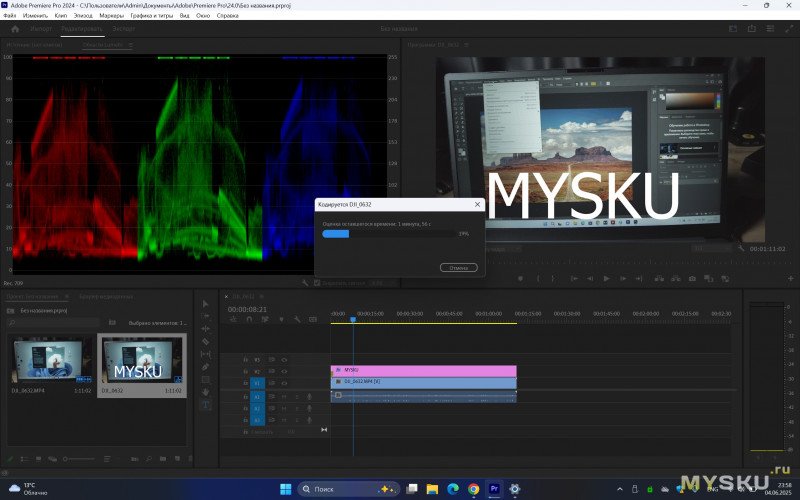Open Lumetri scope settings wrench
The width and height of the screenshot is (800, 500).
305,283
